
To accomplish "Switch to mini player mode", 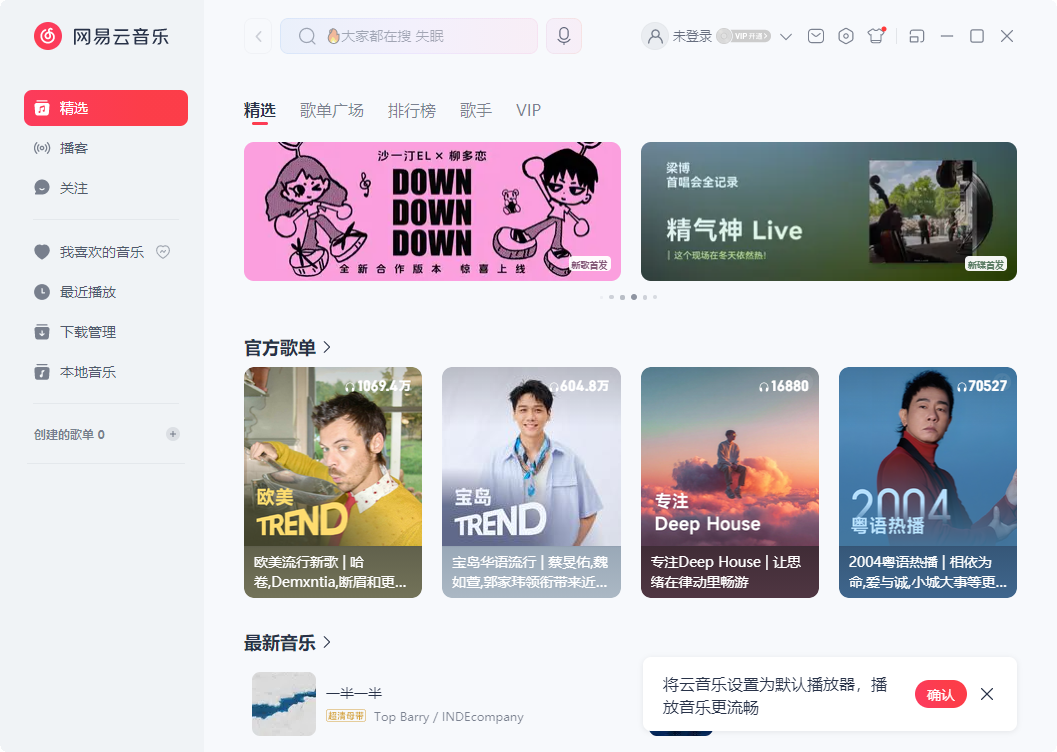I will [x=917, y=35].
